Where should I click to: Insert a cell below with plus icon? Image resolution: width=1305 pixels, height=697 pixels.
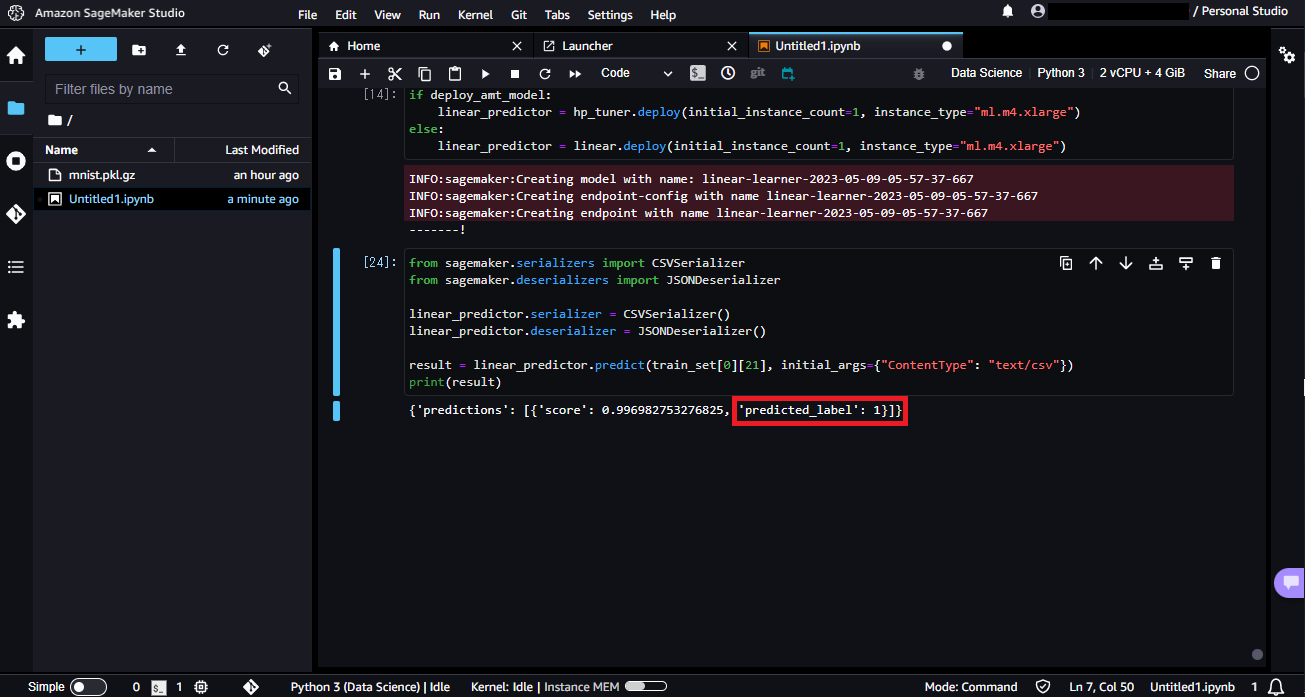tap(365, 74)
